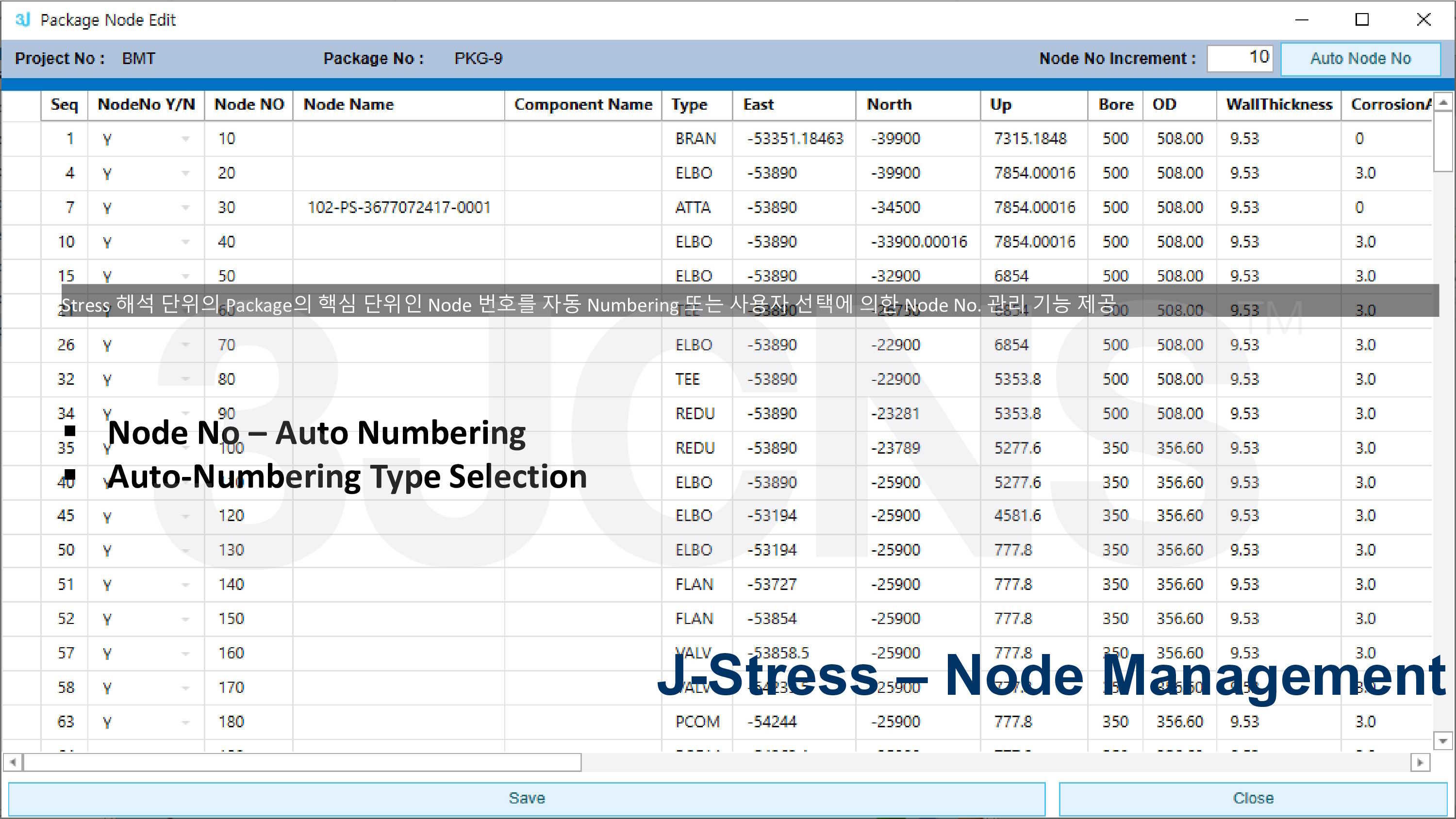Viewport: 1456px width, 819px height.
Task: Click horizontal scrollbar left arrow
Action: [13, 763]
